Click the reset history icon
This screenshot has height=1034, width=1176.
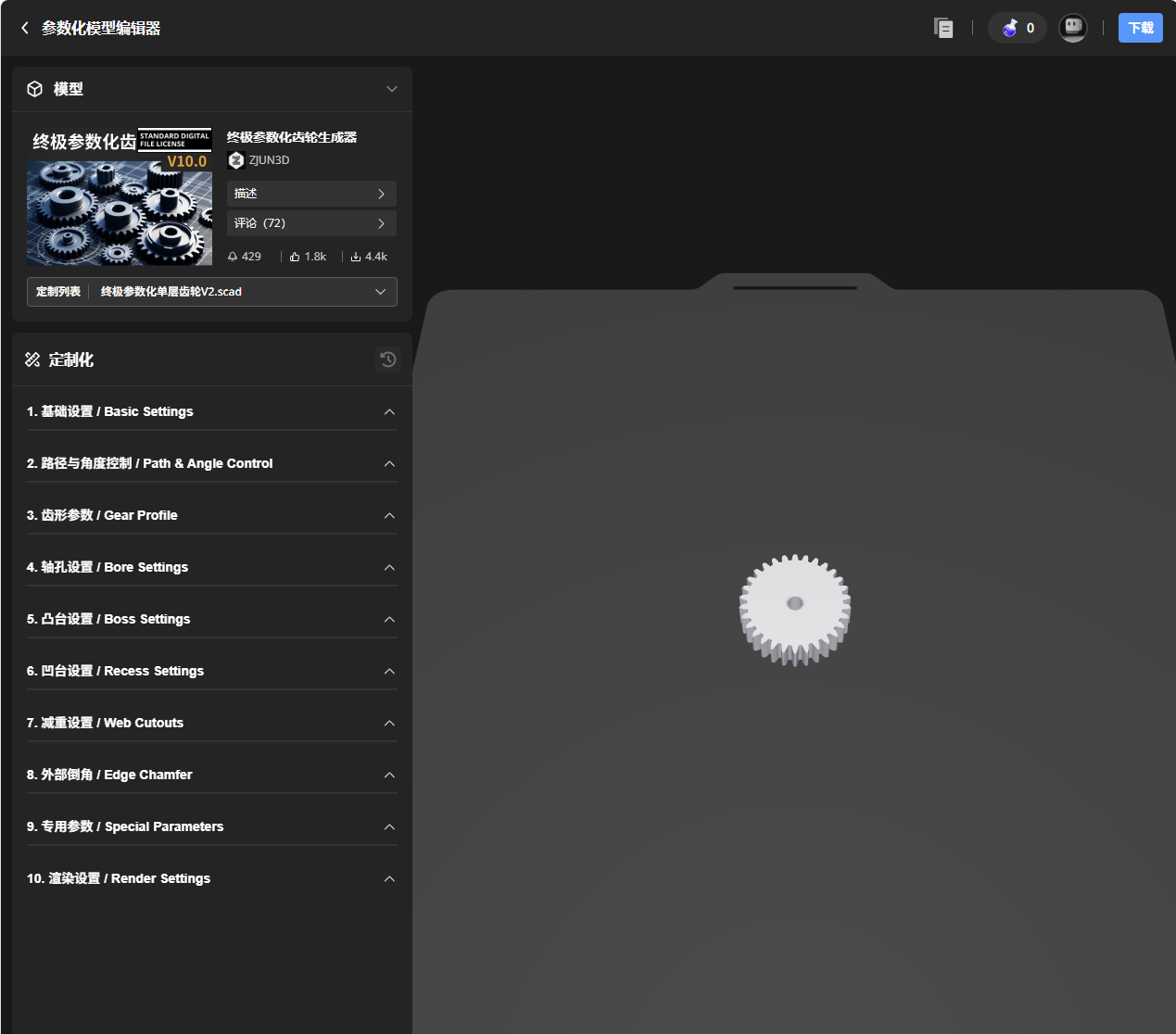click(x=388, y=359)
